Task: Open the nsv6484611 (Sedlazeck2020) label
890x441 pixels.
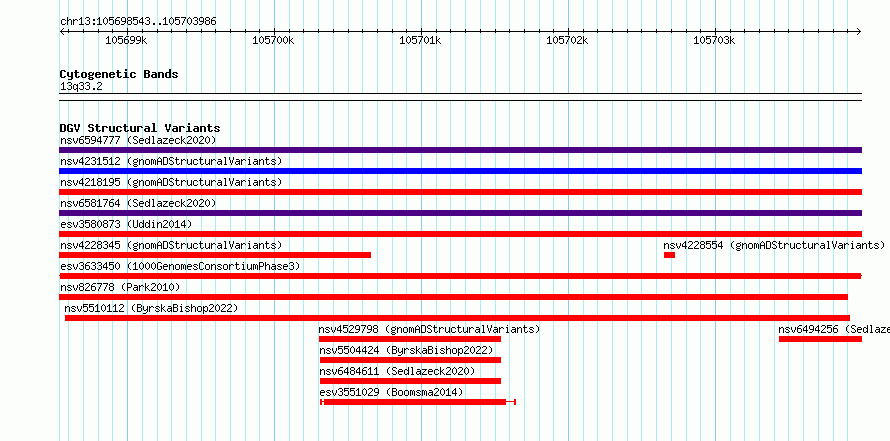Action: [x=397, y=371]
